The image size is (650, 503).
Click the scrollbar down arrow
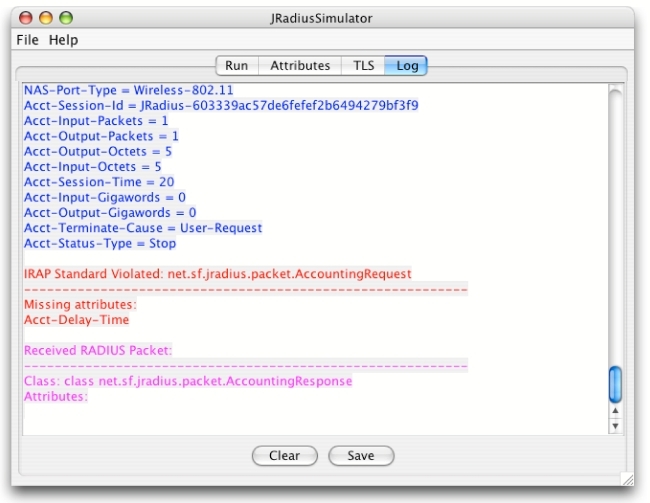pyautogui.click(x=615, y=426)
